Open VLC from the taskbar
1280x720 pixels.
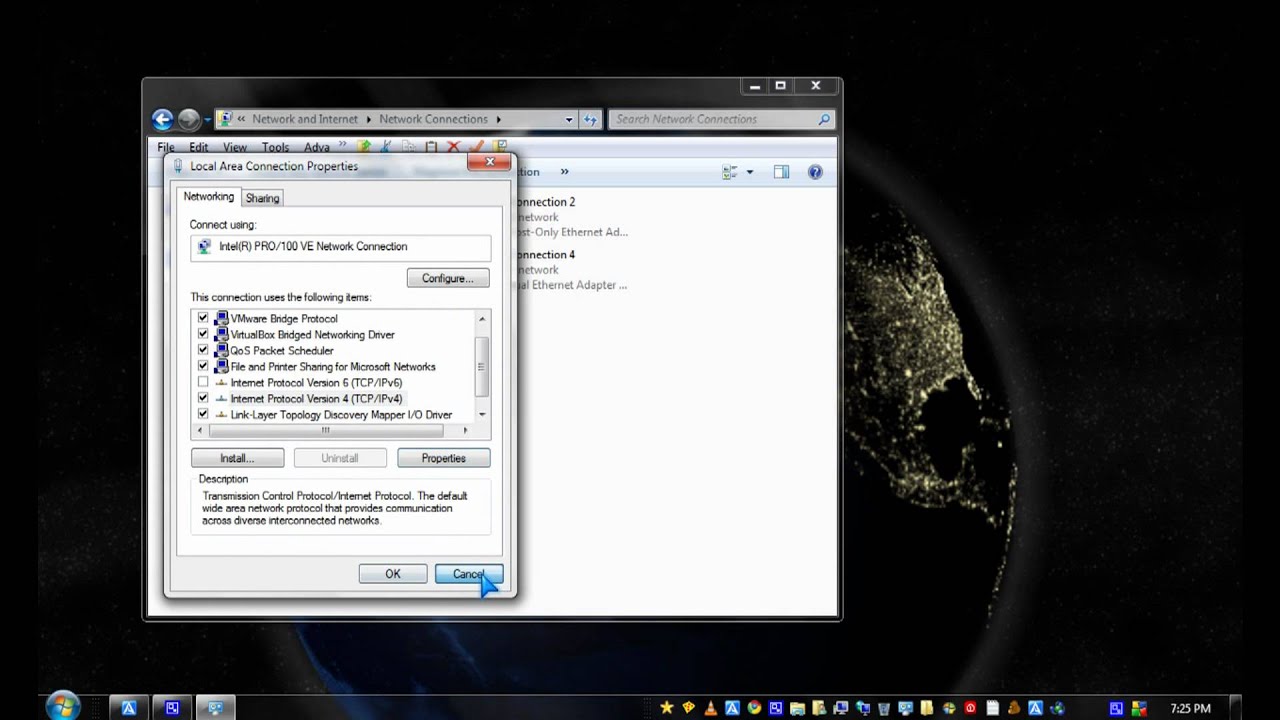click(x=711, y=708)
